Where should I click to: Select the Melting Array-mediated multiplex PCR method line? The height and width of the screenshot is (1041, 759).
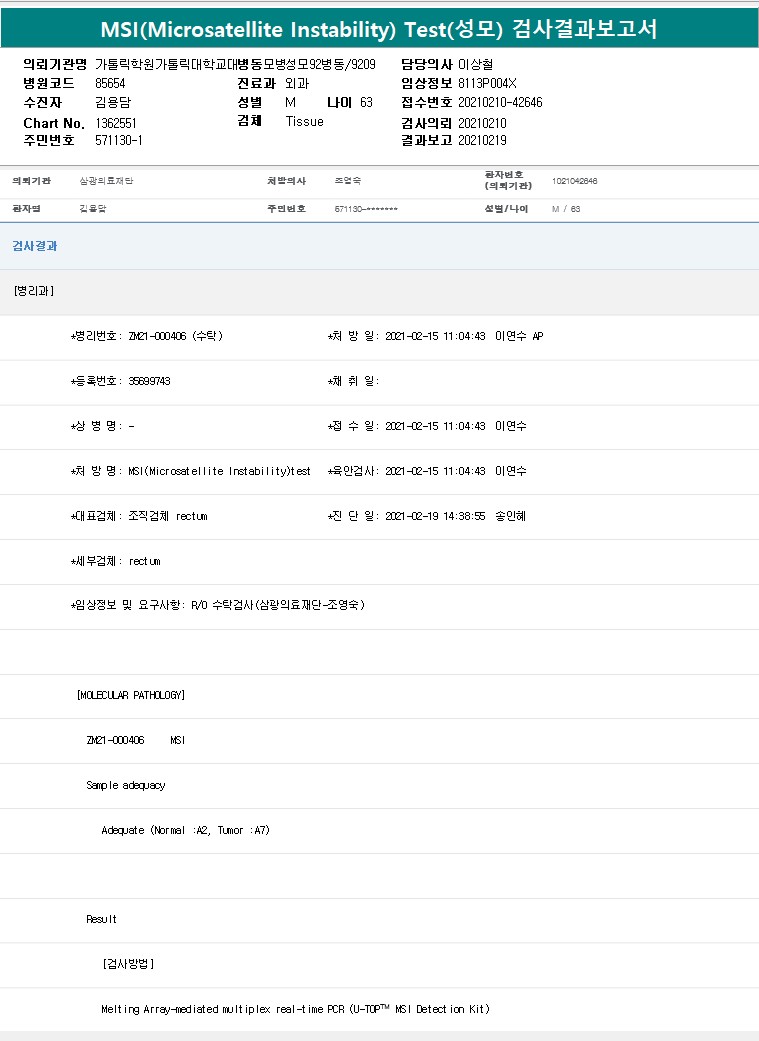point(295,1009)
